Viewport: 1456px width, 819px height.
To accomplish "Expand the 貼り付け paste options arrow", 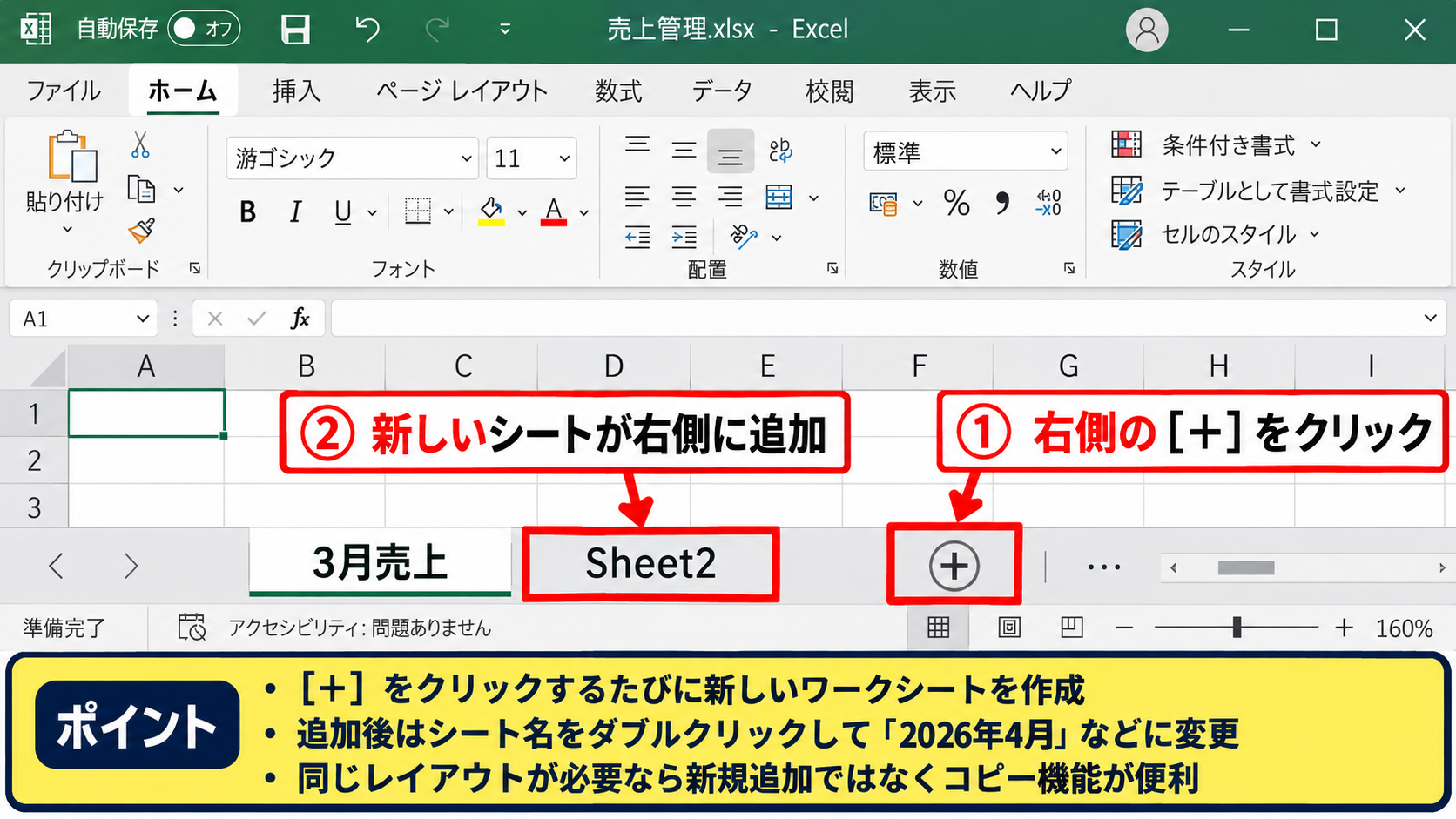I will pos(67,230).
